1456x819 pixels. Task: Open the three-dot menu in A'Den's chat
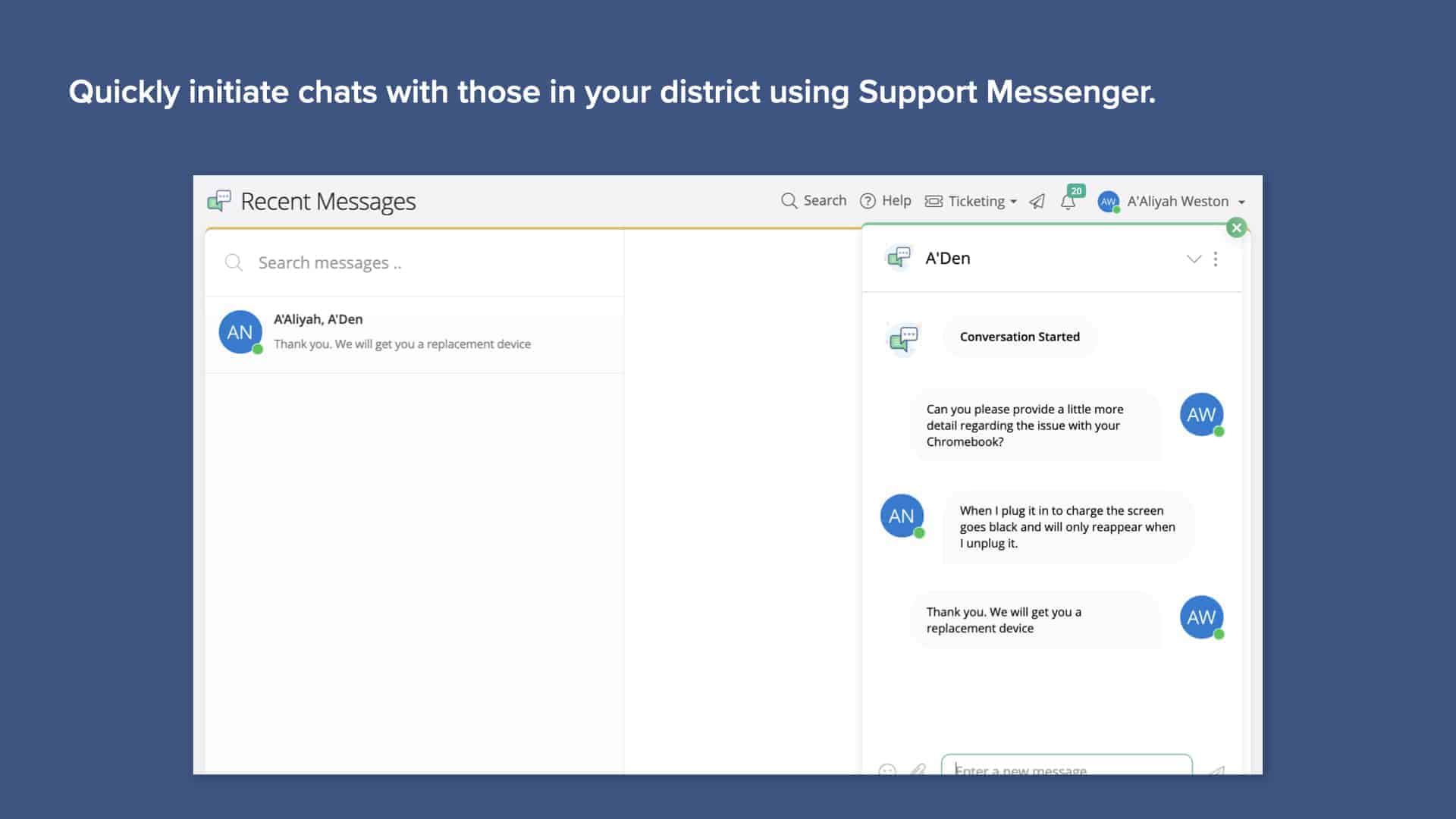[x=1217, y=259]
